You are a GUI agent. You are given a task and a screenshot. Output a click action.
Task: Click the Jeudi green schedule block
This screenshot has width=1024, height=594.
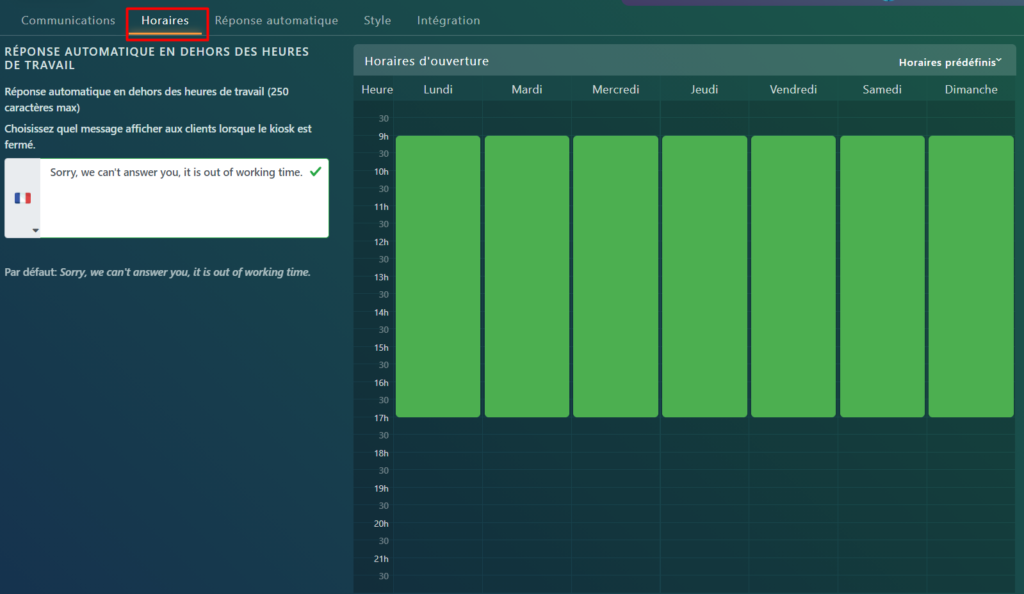pos(704,276)
